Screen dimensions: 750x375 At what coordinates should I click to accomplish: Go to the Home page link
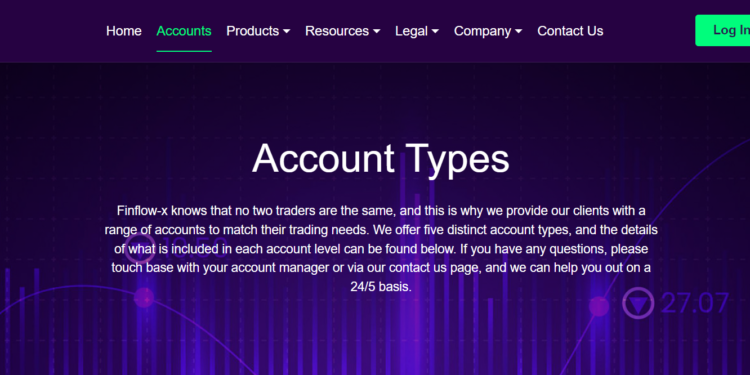click(x=123, y=31)
